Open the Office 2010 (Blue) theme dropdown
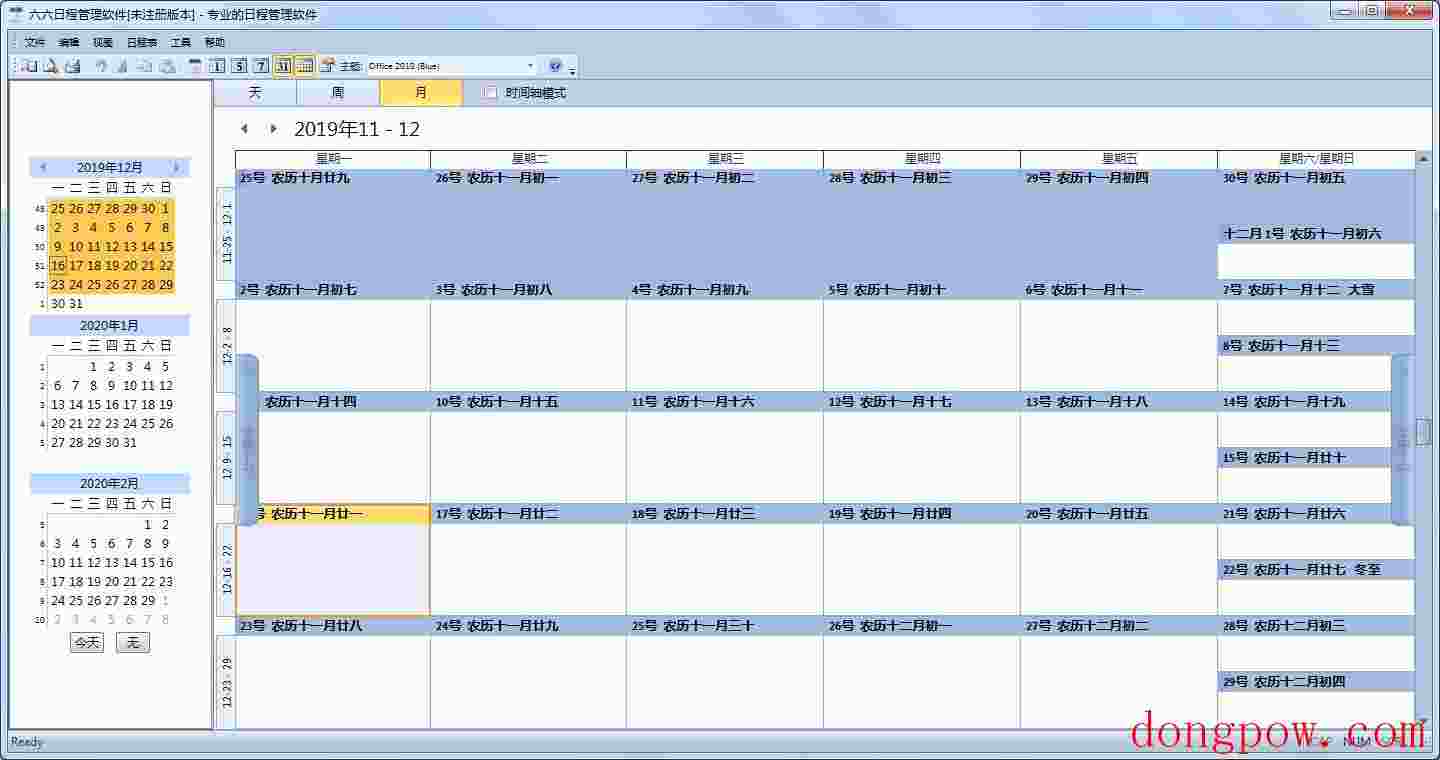This screenshot has height=760, width=1440. 531,66
